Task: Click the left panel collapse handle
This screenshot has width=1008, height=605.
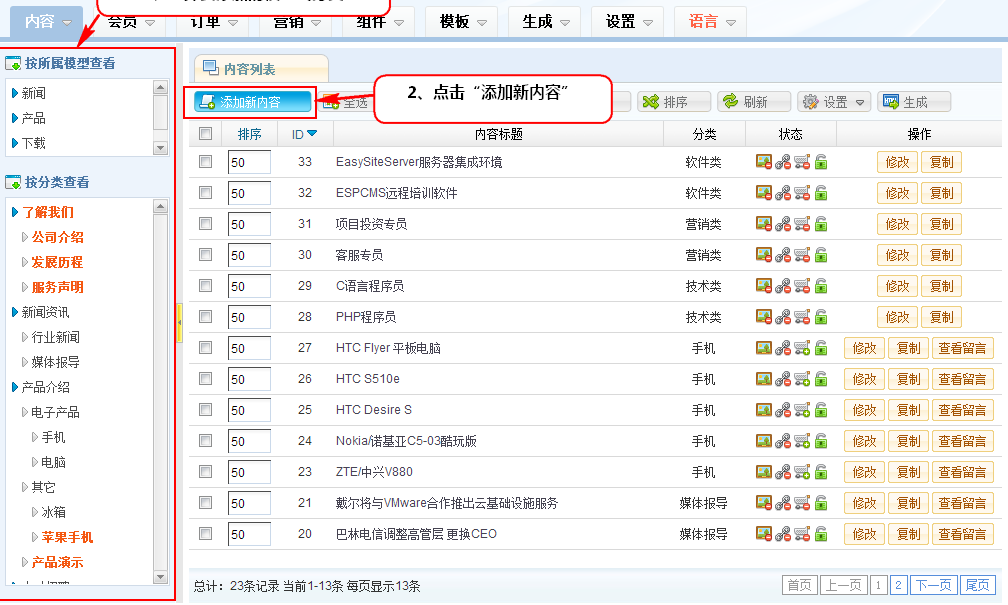Action: tap(179, 323)
